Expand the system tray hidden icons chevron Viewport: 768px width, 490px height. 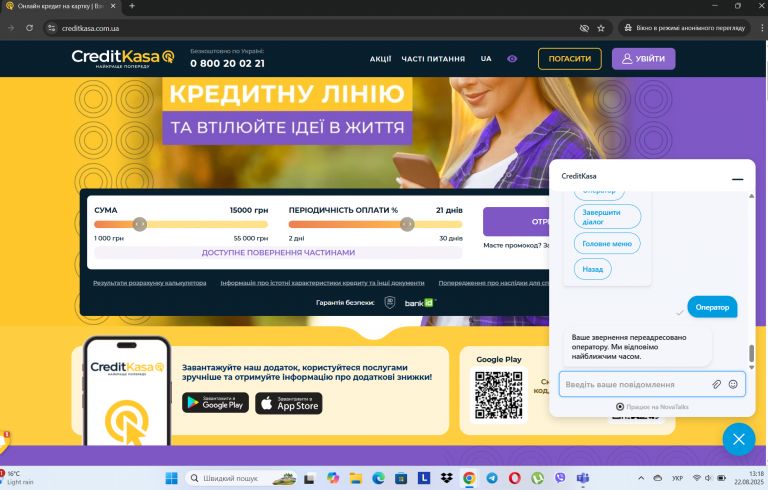coord(641,478)
